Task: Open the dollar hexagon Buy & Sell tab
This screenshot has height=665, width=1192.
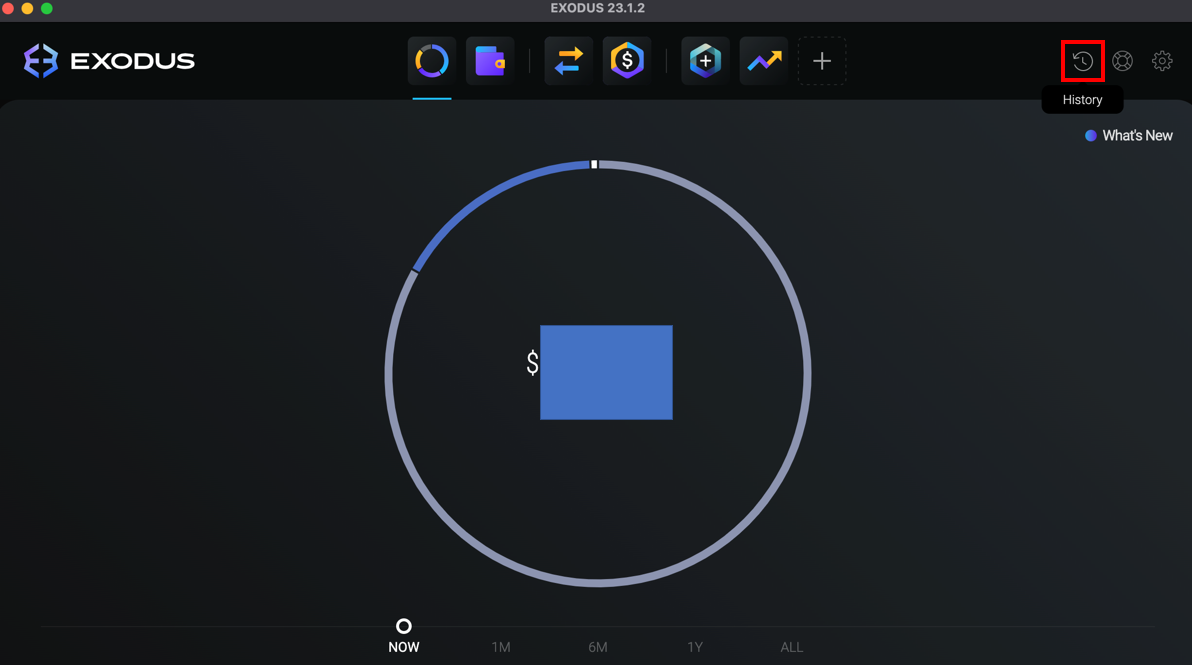Action: click(627, 61)
